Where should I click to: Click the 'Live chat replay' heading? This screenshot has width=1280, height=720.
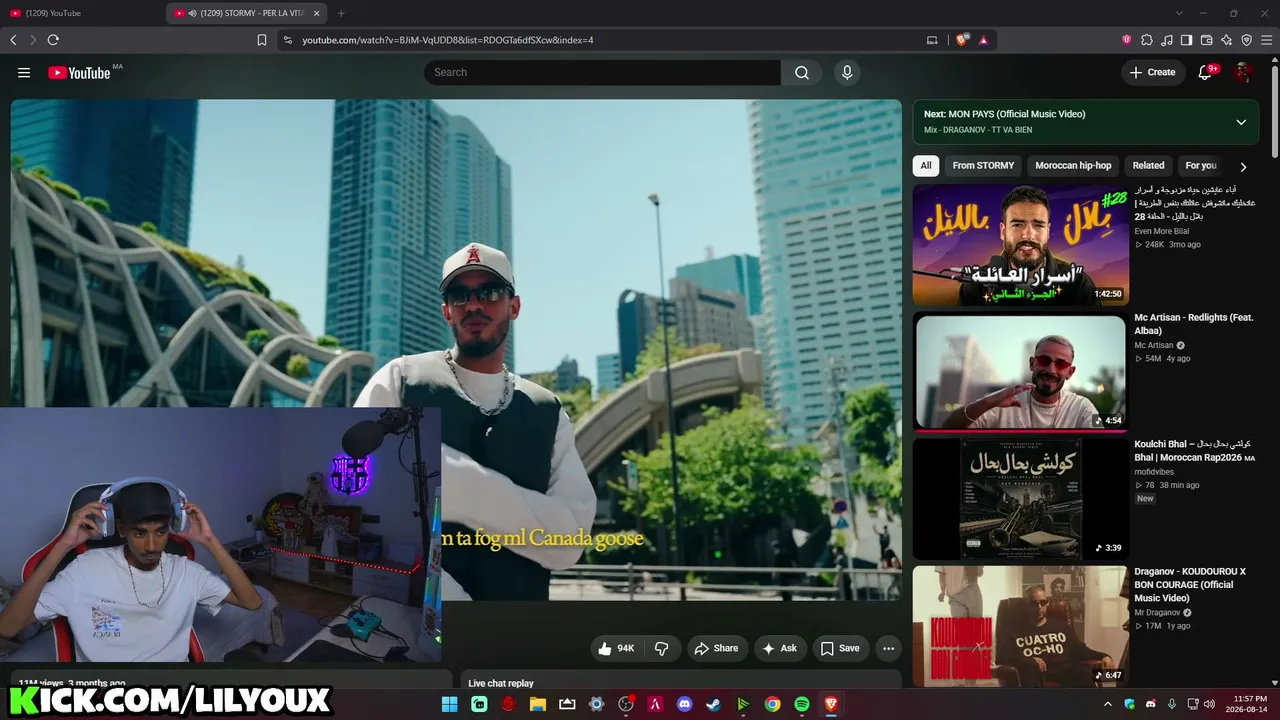pos(501,683)
